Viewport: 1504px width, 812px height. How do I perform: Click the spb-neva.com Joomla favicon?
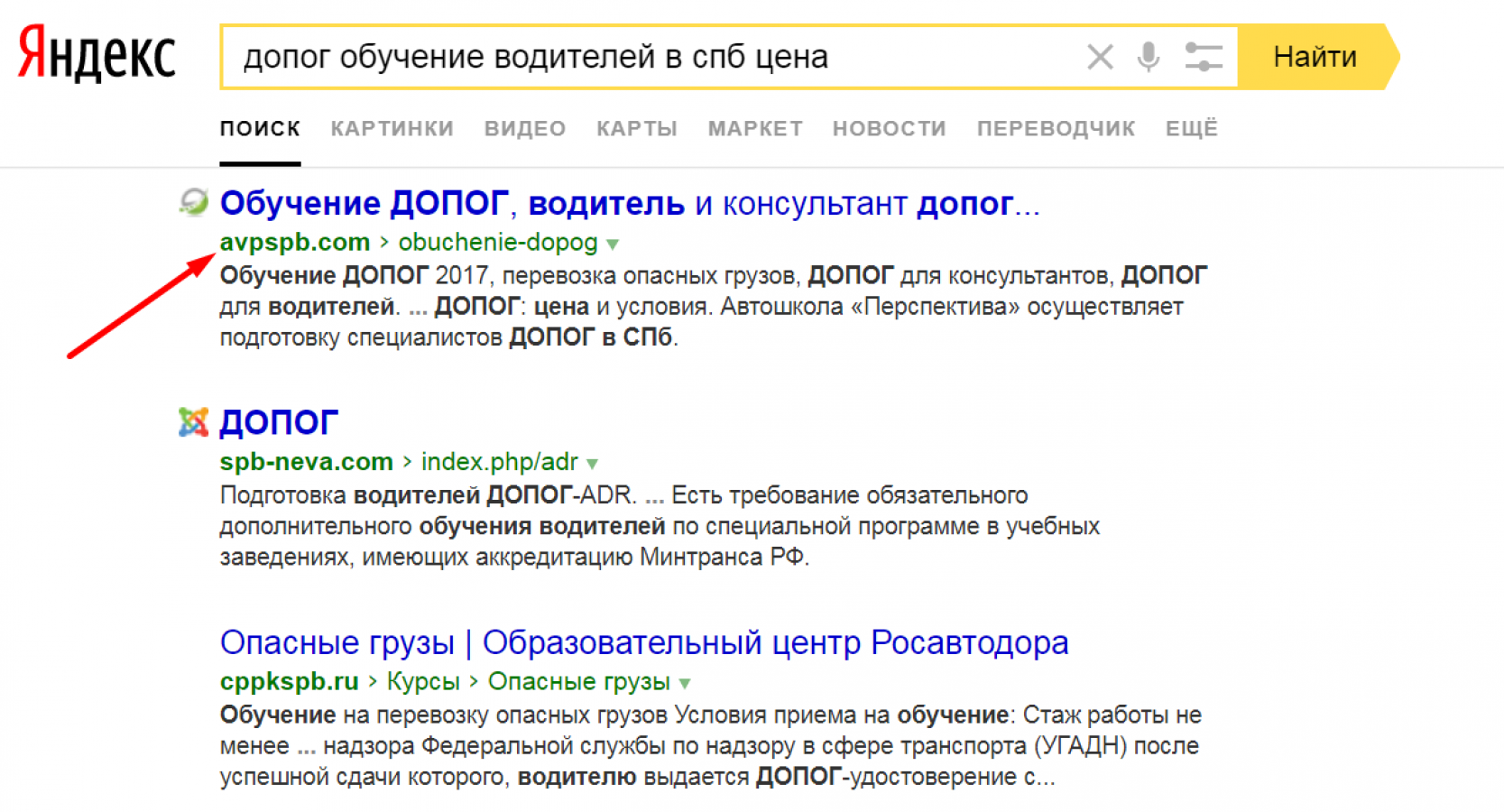tap(193, 421)
